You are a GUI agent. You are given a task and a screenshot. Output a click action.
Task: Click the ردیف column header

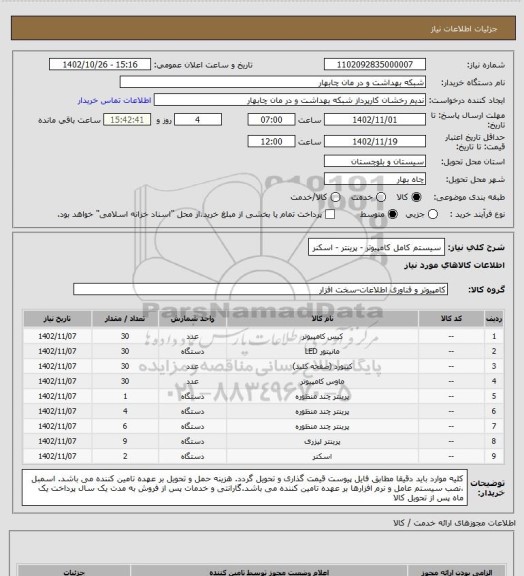(494, 319)
